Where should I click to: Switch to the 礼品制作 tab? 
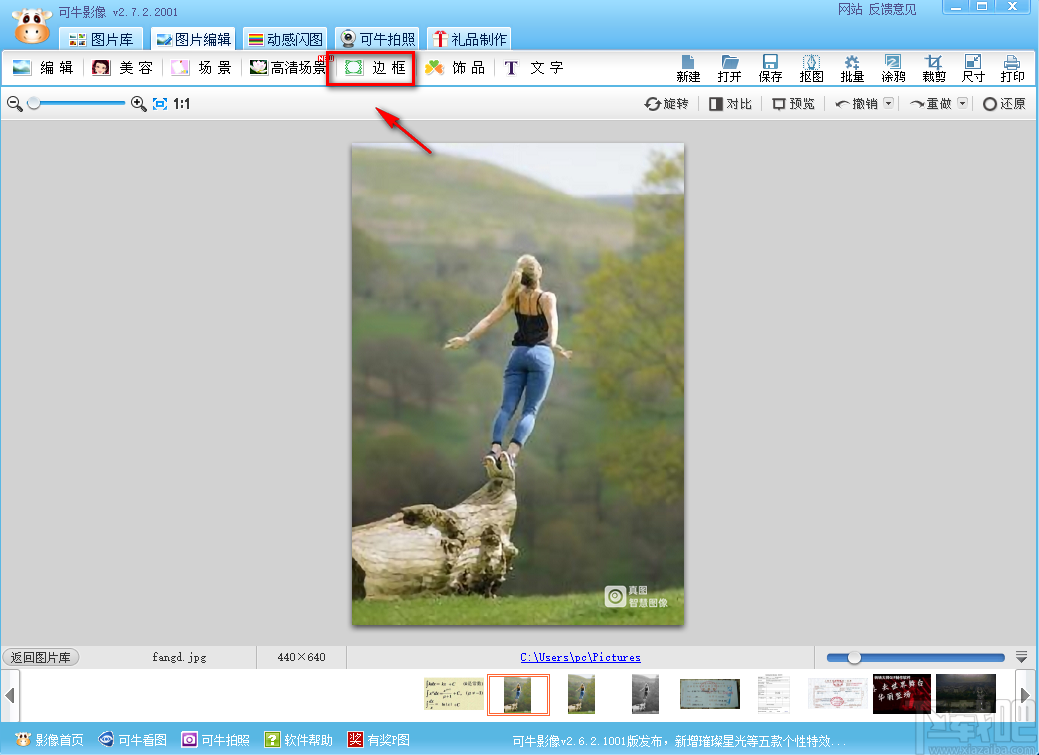coord(469,39)
